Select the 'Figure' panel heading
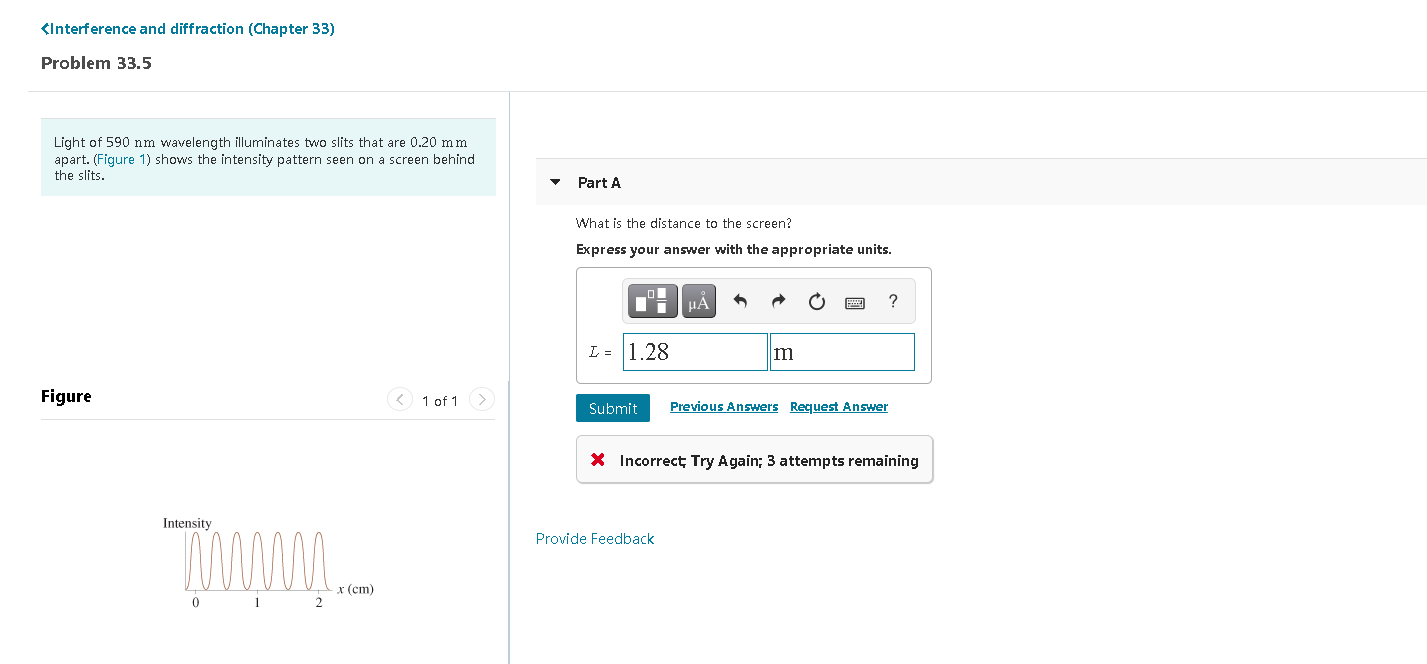The width and height of the screenshot is (1427, 664). (x=66, y=397)
